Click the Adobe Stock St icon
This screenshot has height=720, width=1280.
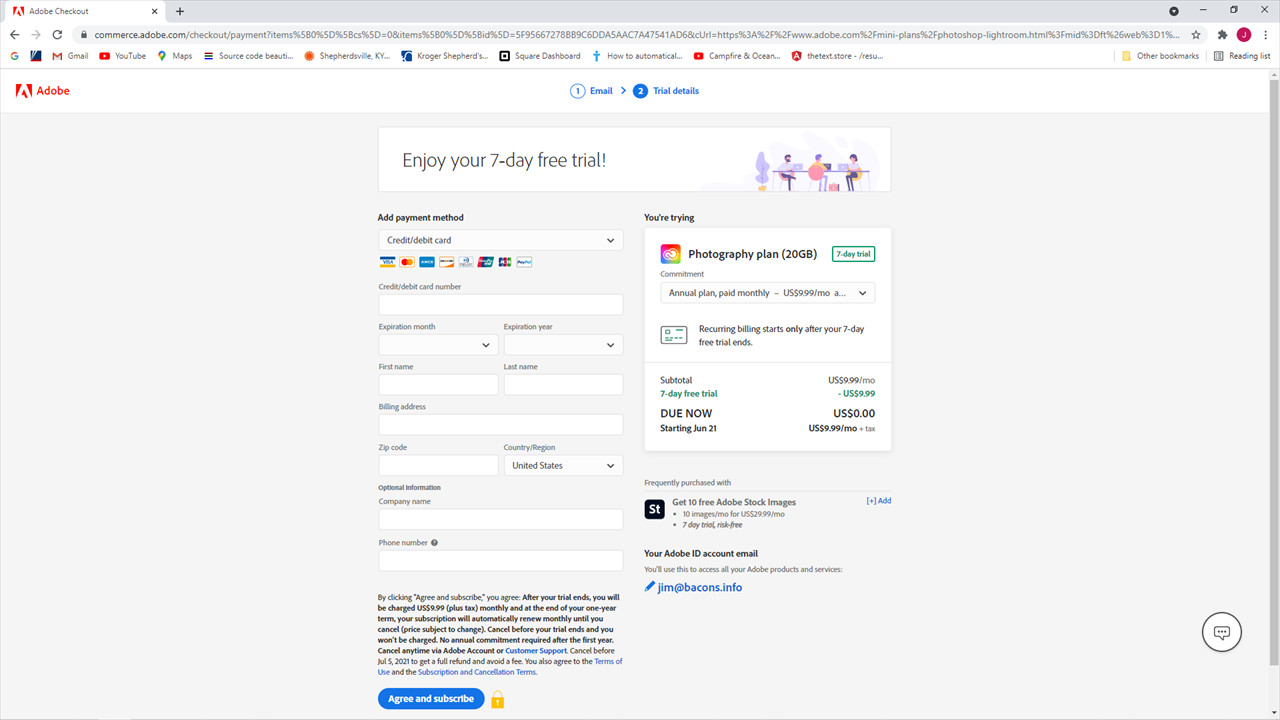[654, 509]
